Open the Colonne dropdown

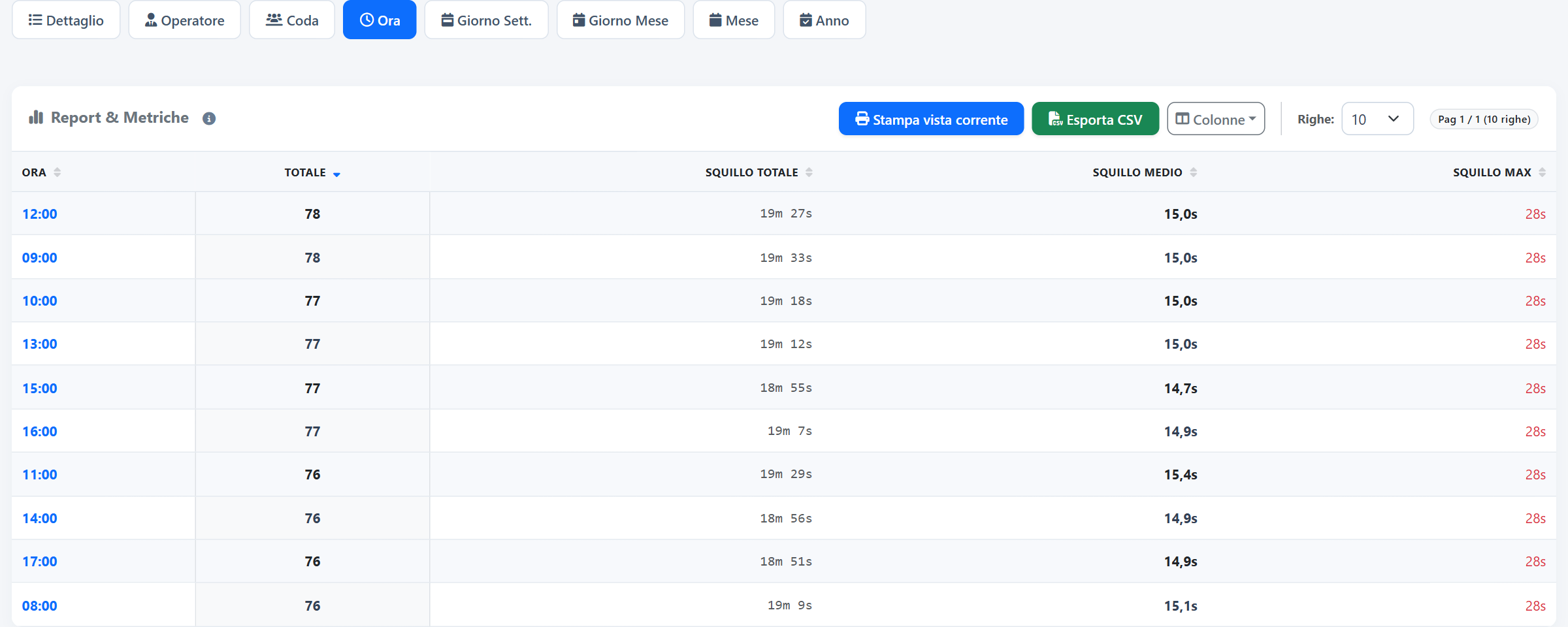point(1216,119)
